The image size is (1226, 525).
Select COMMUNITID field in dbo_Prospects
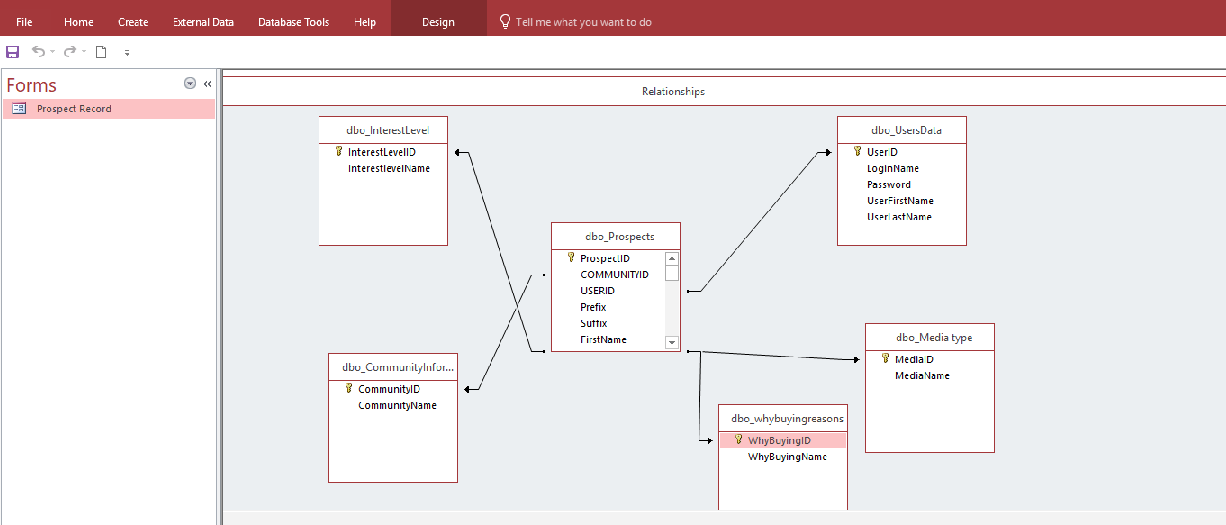(614, 274)
